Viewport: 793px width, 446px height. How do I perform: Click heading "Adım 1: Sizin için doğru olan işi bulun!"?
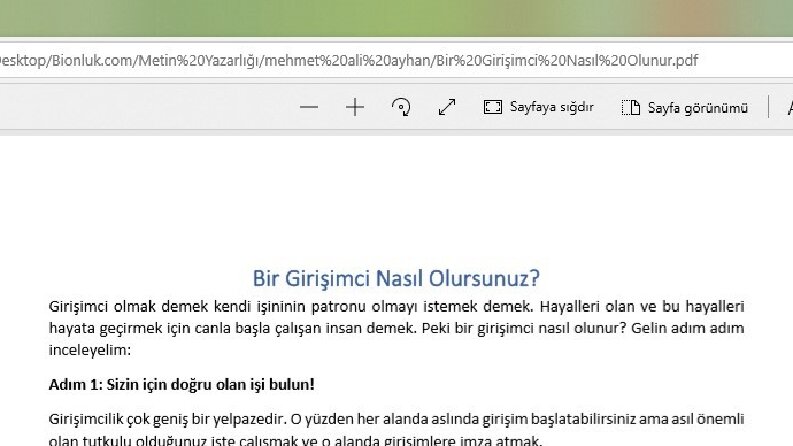(182, 385)
